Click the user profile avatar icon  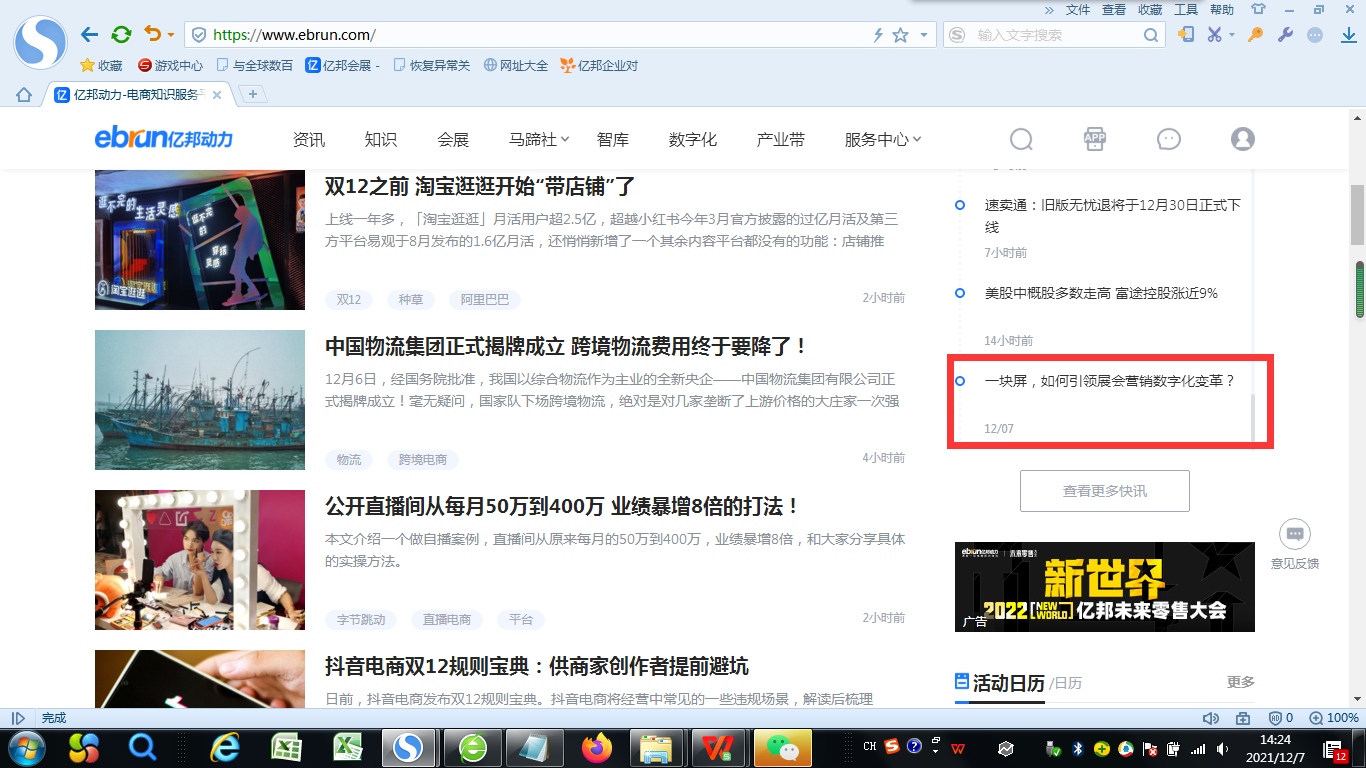(x=1243, y=139)
